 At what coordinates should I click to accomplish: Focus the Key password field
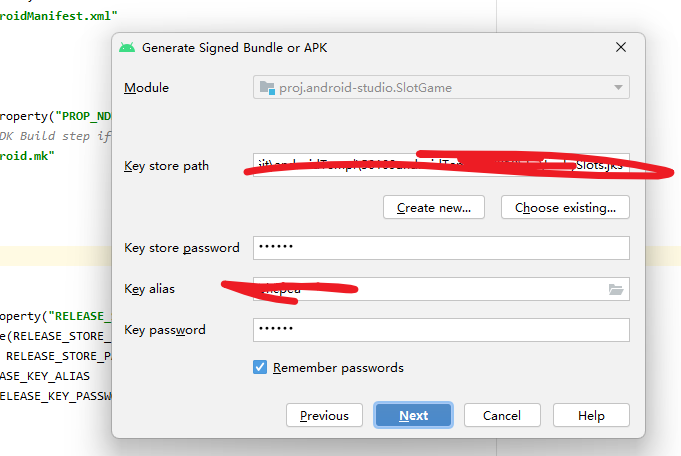coord(440,330)
